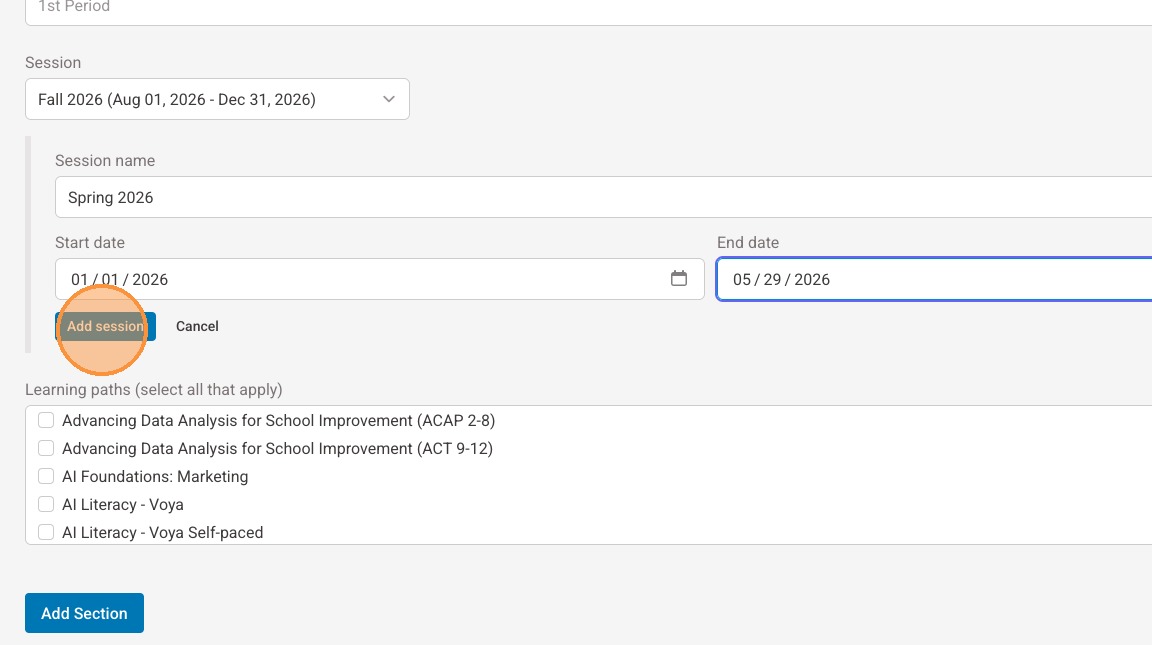Expand the Session dropdown chevron
The image size is (1152, 645).
tap(389, 99)
